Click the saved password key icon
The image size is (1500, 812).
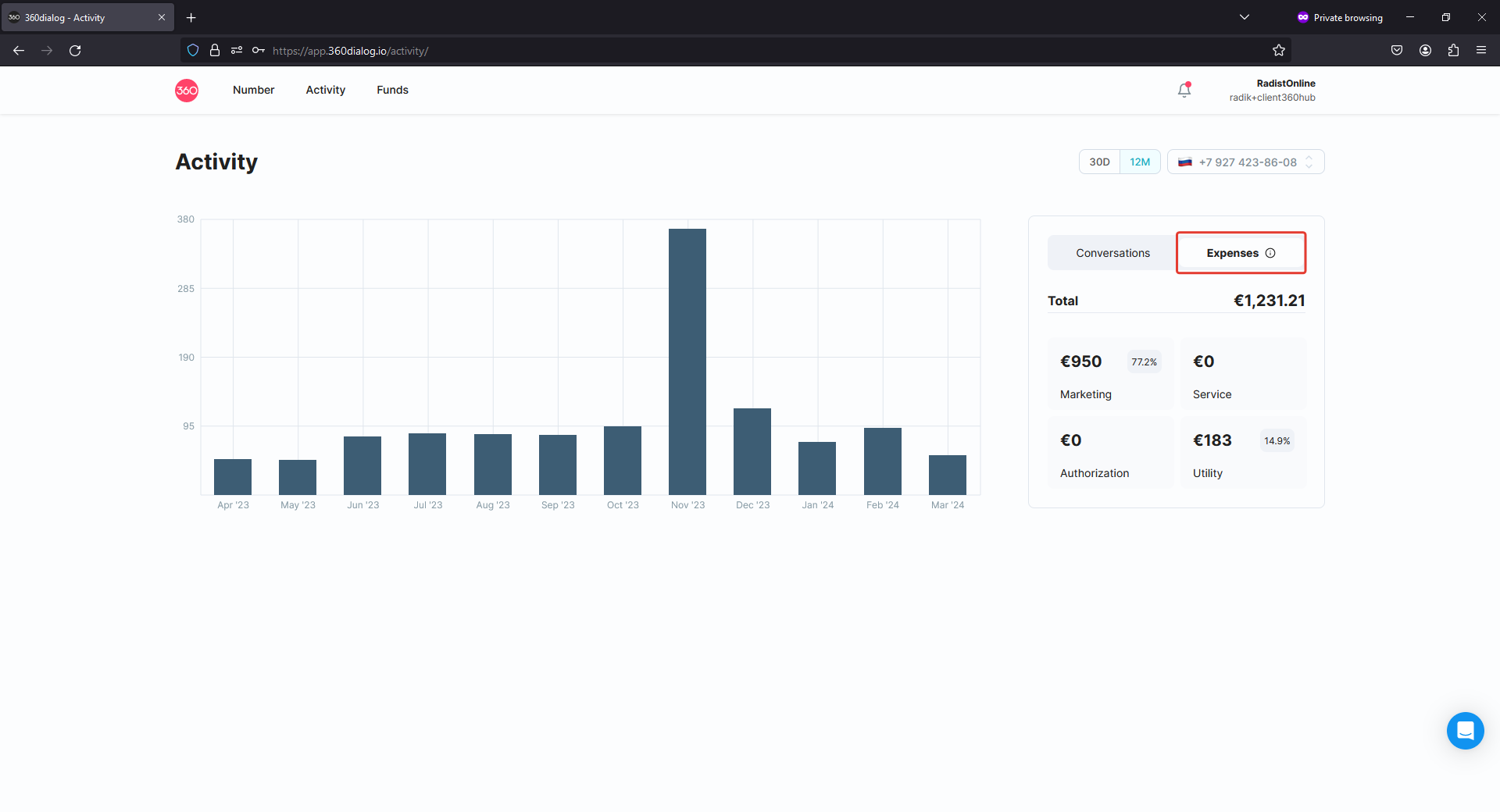tap(259, 51)
